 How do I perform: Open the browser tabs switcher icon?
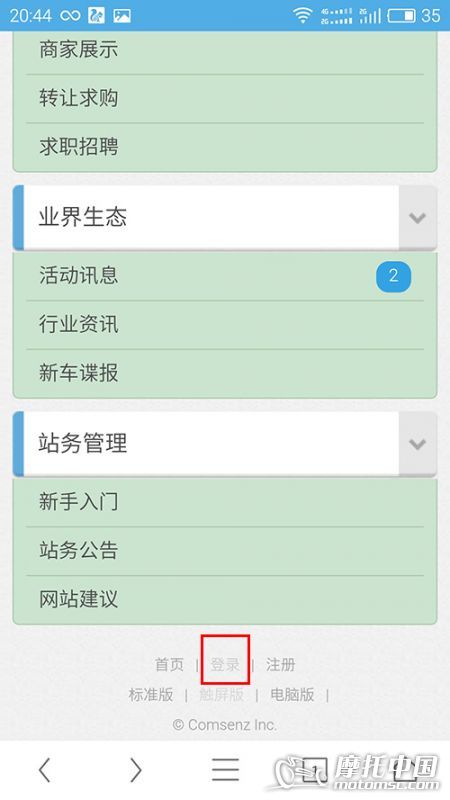(315, 770)
